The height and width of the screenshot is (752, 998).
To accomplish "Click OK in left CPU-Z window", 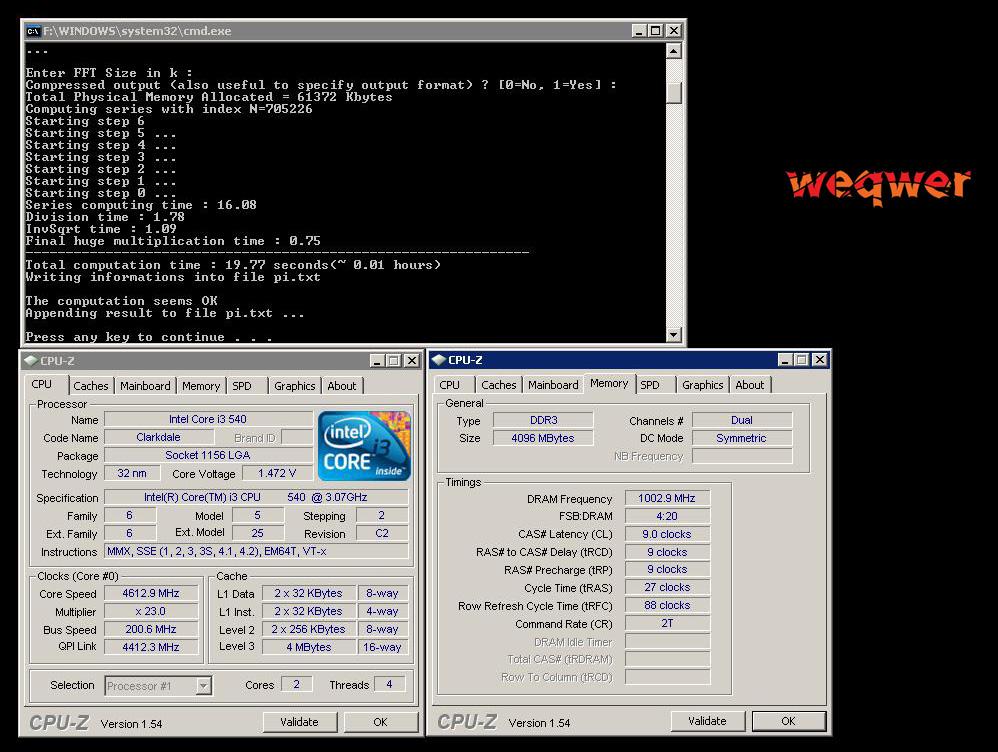I will point(381,722).
